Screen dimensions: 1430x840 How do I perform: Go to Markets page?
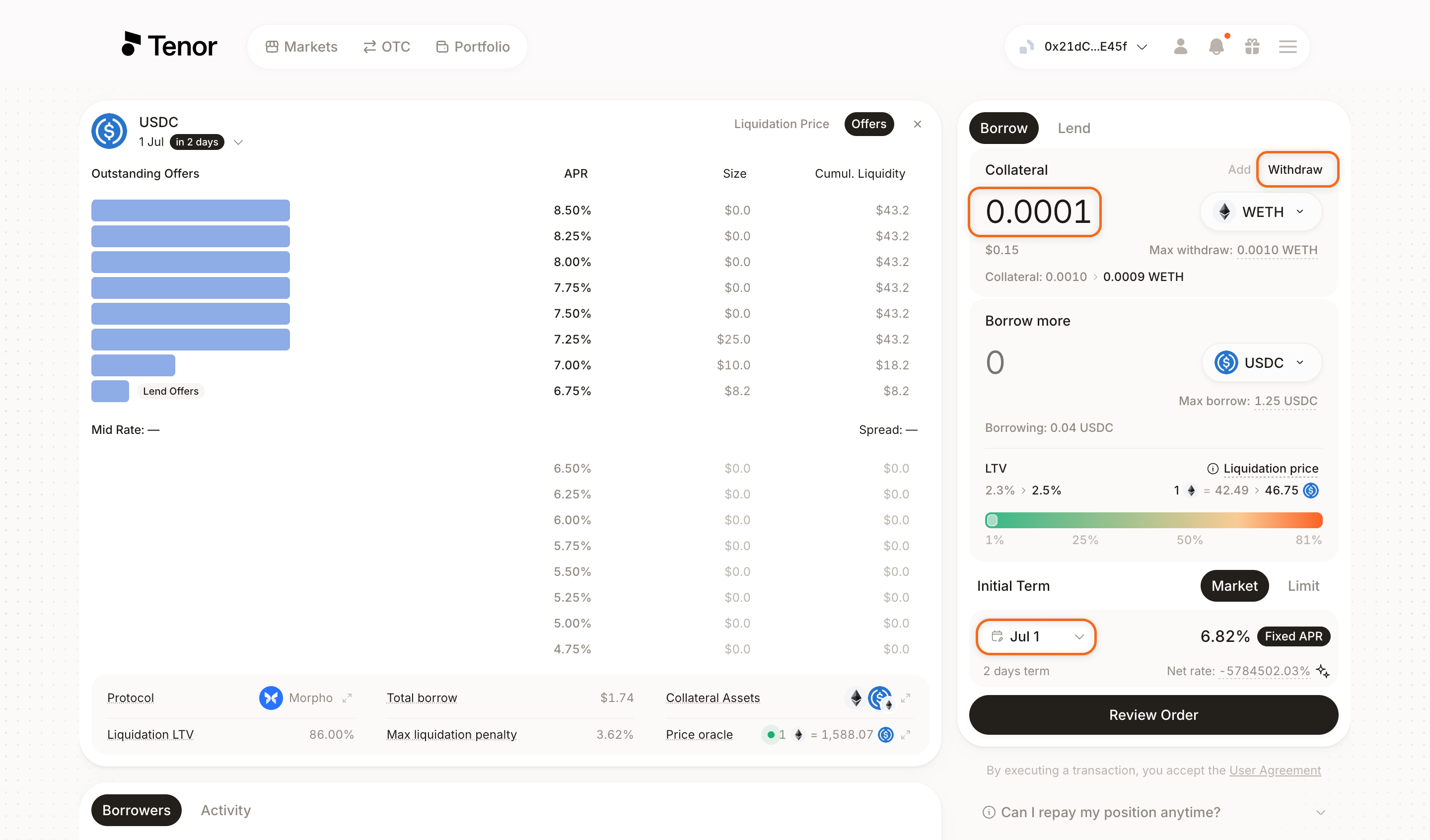click(x=301, y=47)
